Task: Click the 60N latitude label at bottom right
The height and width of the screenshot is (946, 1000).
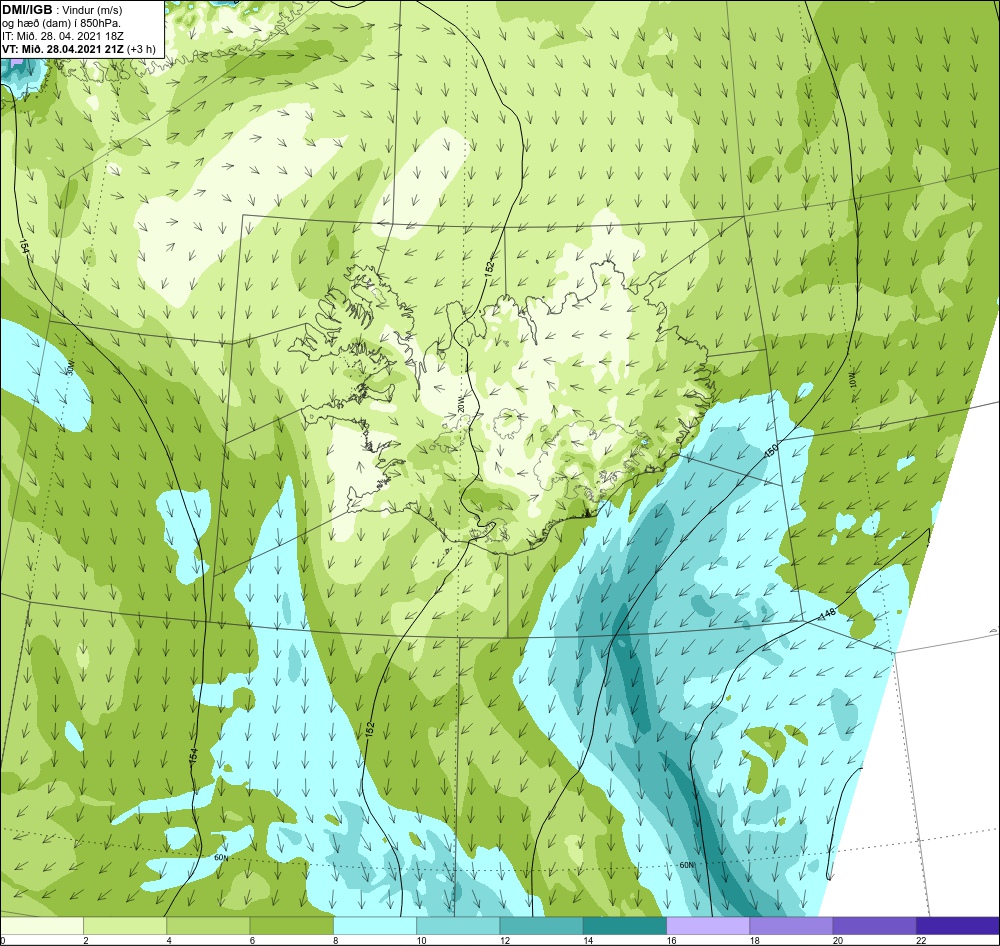Action: [686, 866]
